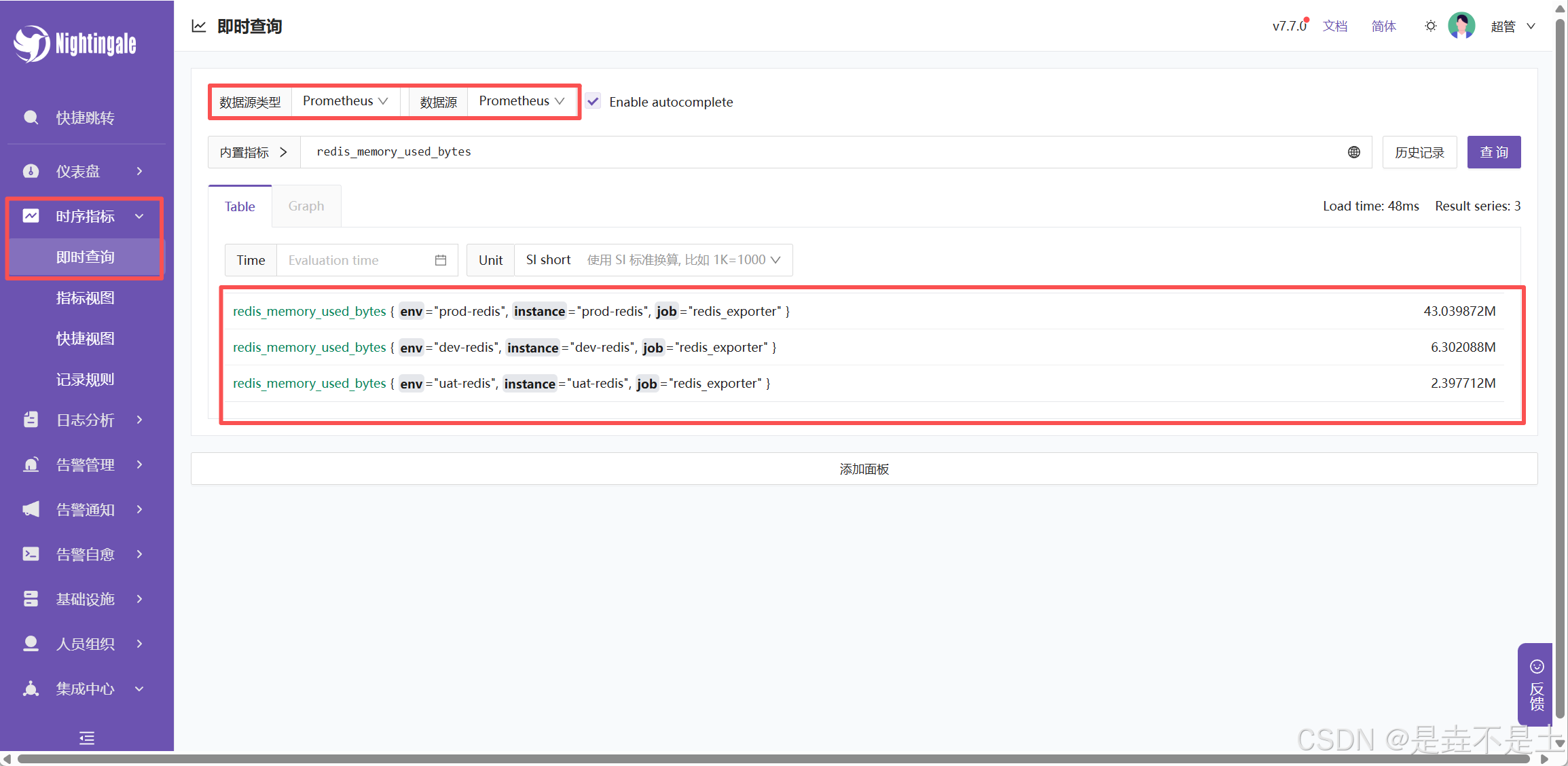Click the user avatar picture
This screenshot has width=1568, height=766.
[x=1461, y=26]
